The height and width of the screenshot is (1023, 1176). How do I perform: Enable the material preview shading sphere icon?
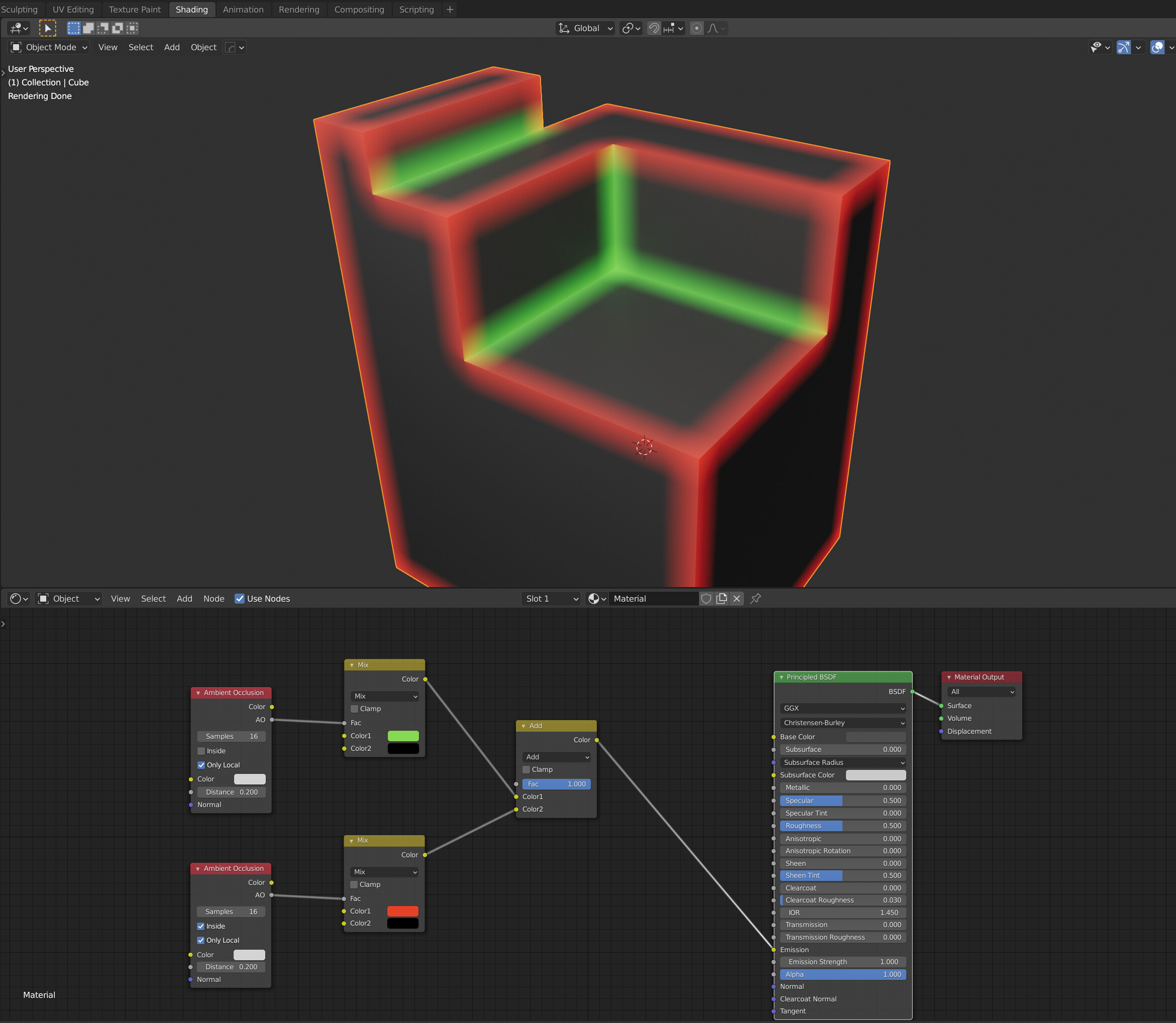coord(1157,47)
